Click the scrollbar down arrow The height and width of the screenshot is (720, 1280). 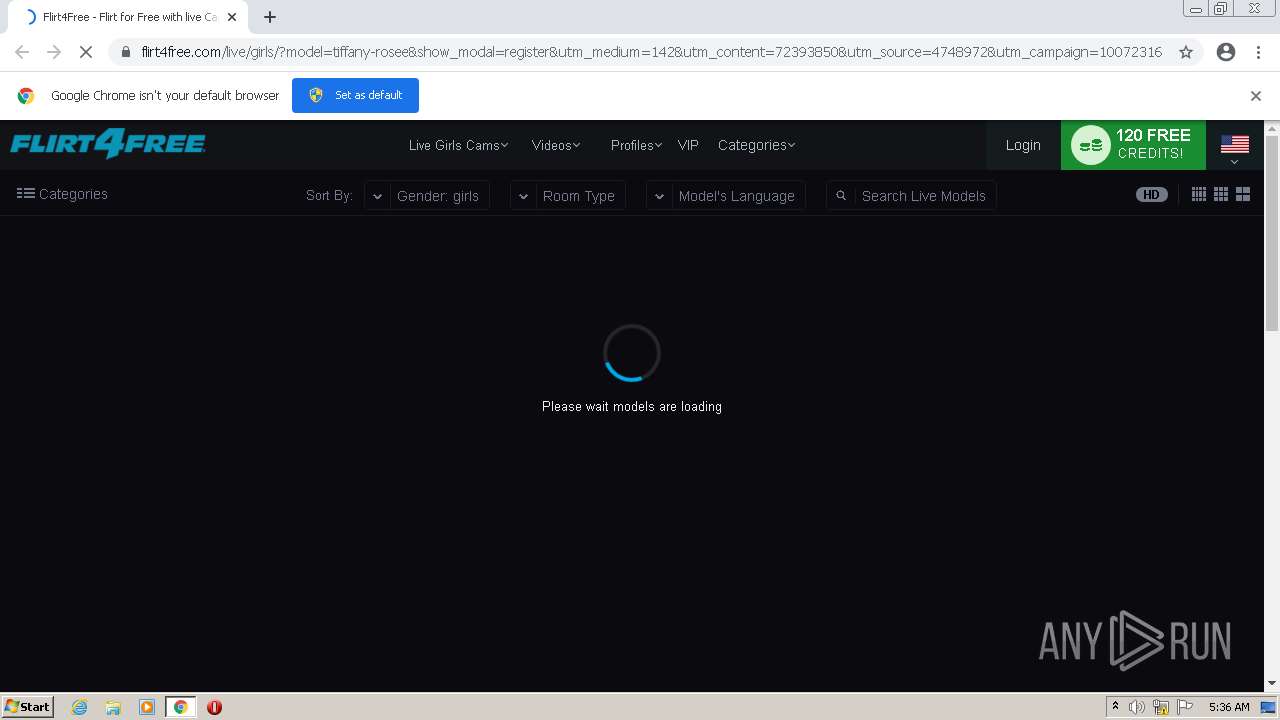click(x=1272, y=684)
